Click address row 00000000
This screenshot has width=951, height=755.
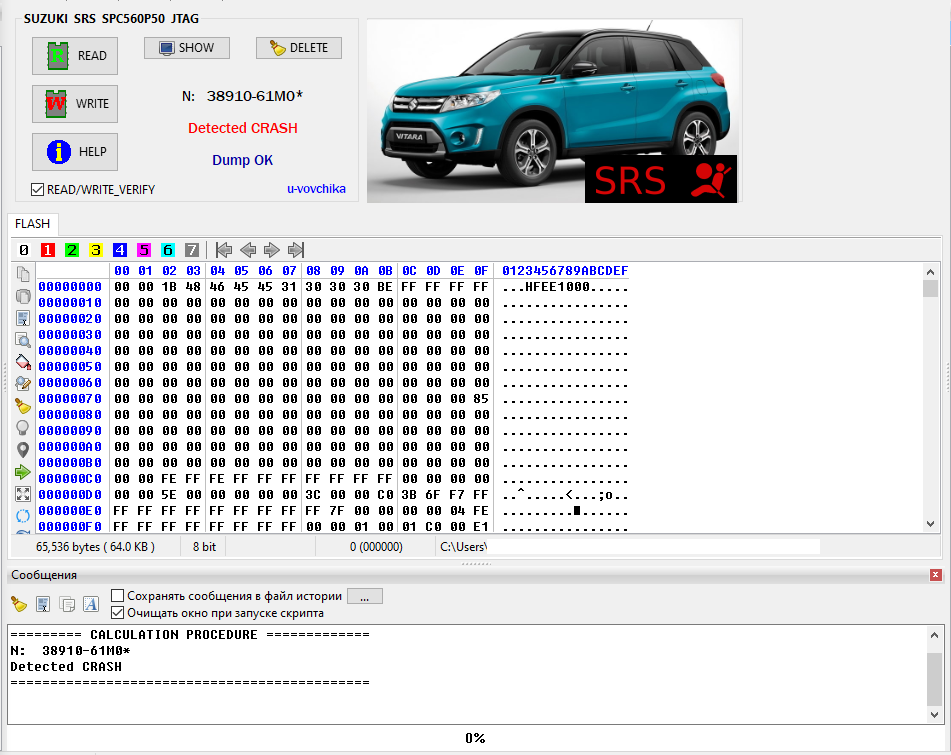click(x=70, y=286)
